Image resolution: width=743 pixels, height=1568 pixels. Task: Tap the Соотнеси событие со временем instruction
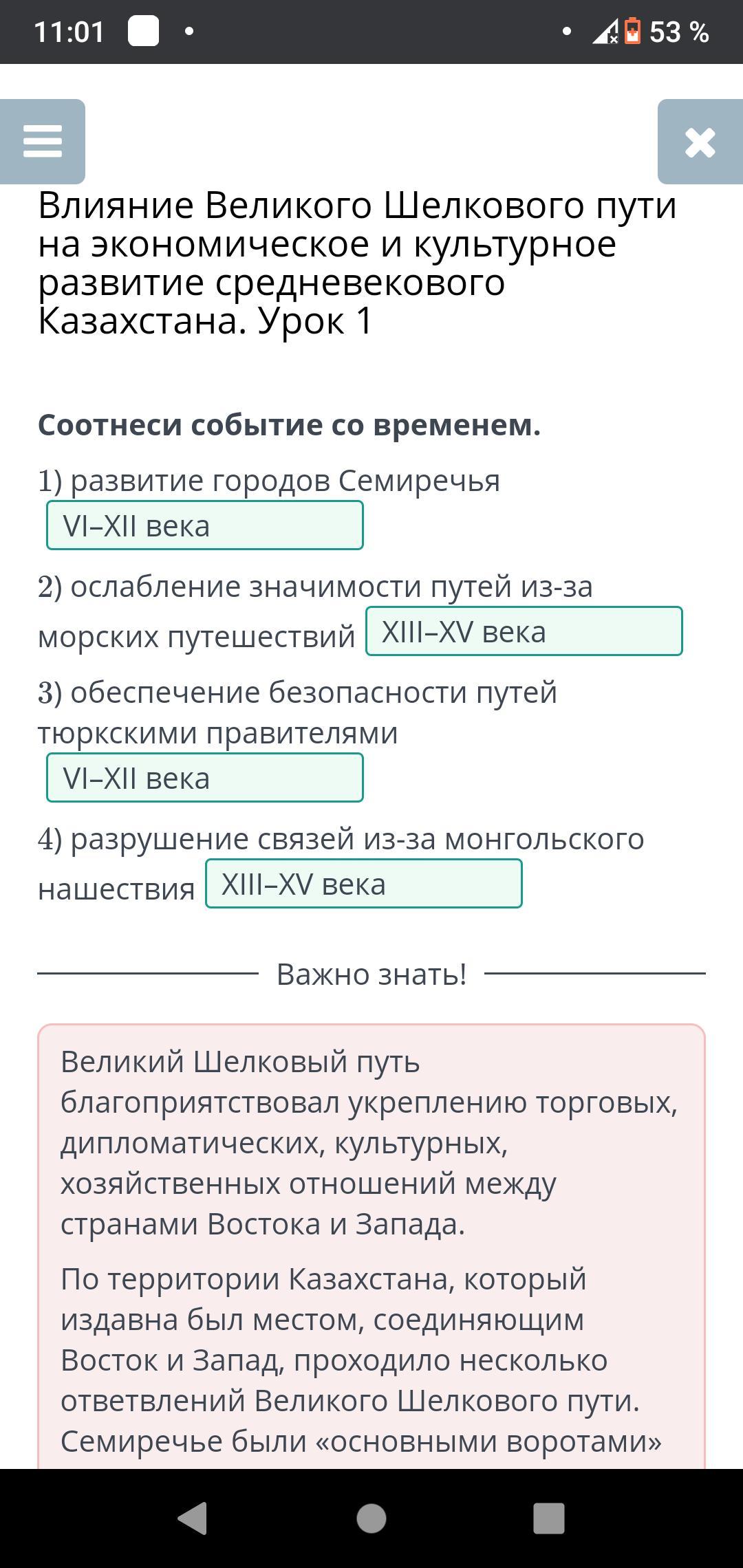point(289,425)
